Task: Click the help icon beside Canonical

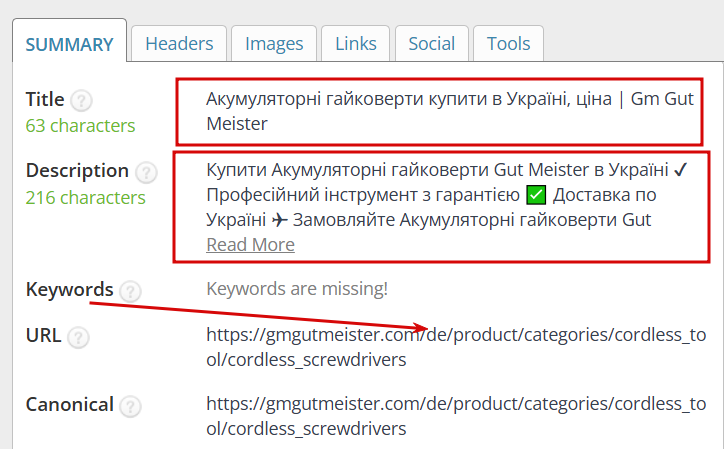Action: click(130, 407)
